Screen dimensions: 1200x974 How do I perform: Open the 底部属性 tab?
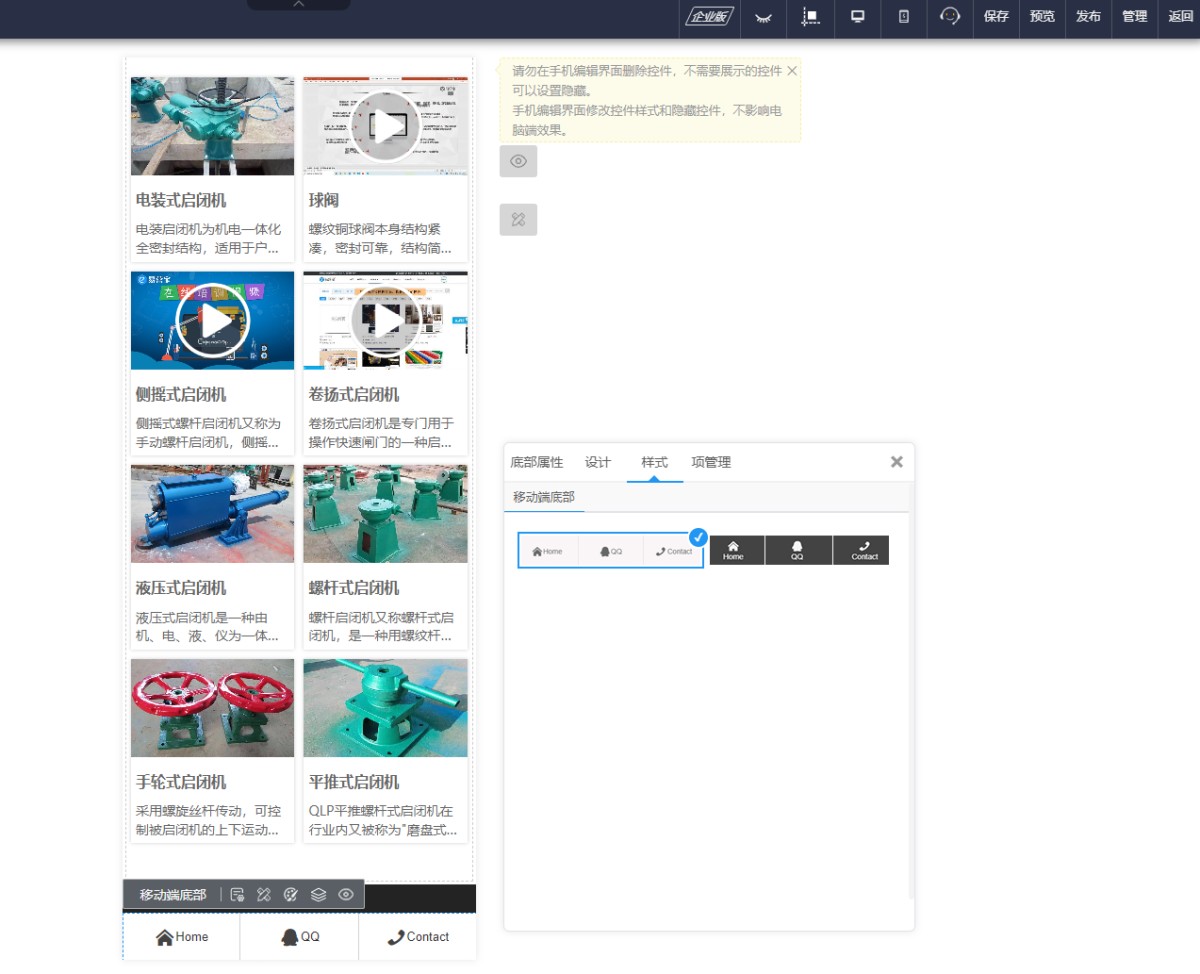click(537, 462)
